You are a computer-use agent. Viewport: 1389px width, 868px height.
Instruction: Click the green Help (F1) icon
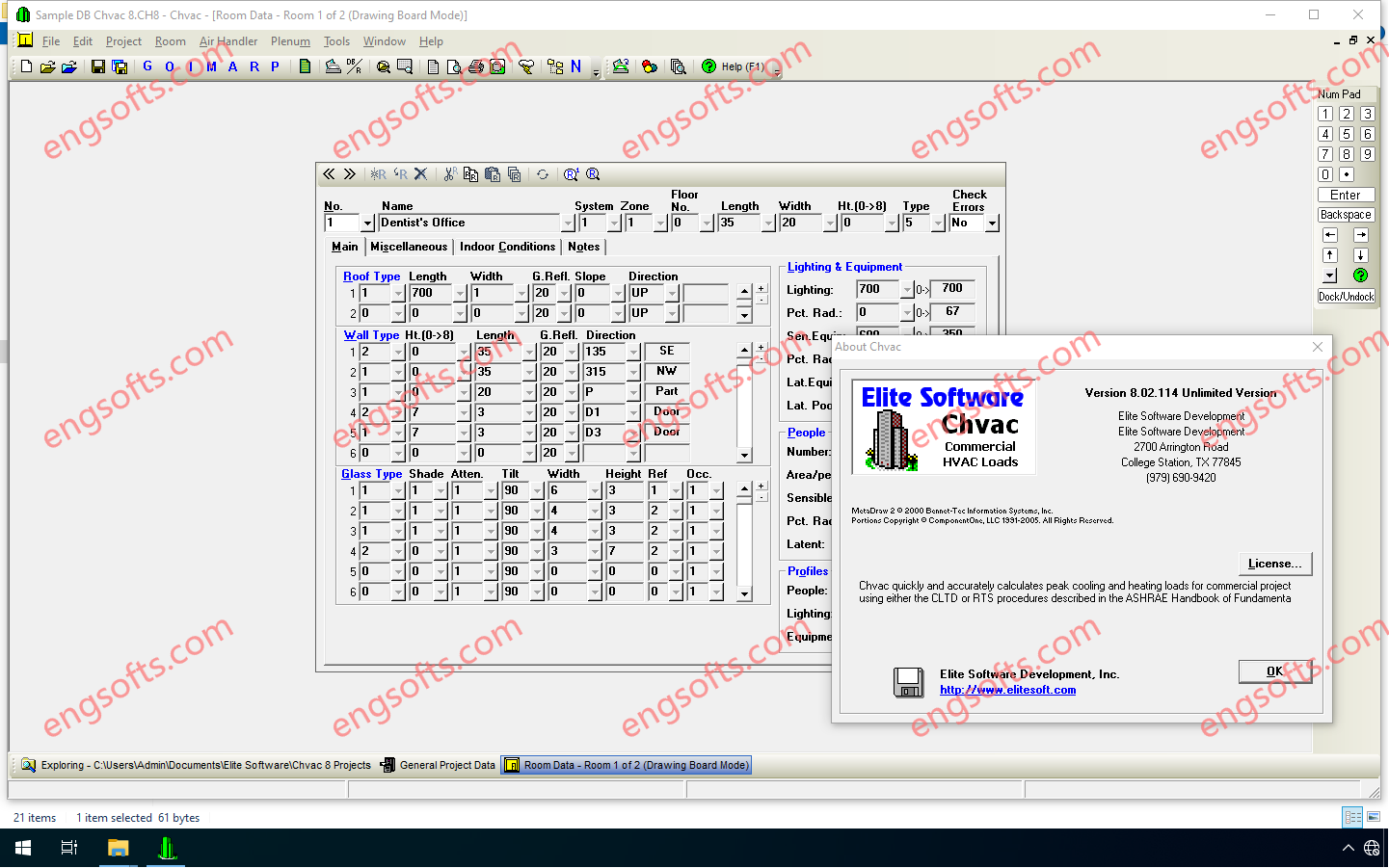point(708,66)
